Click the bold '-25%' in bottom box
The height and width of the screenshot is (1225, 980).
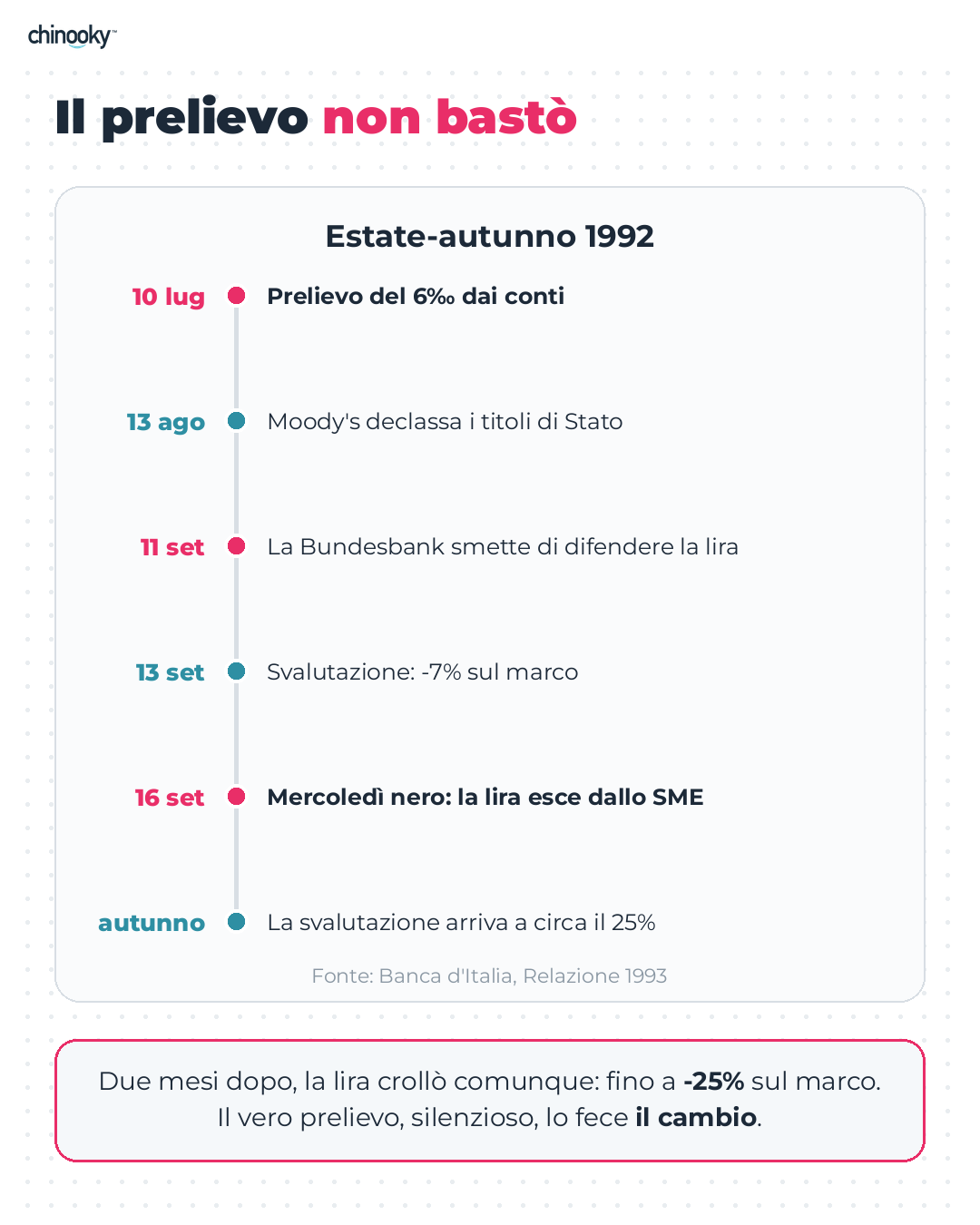pyautogui.click(x=714, y=1082)
